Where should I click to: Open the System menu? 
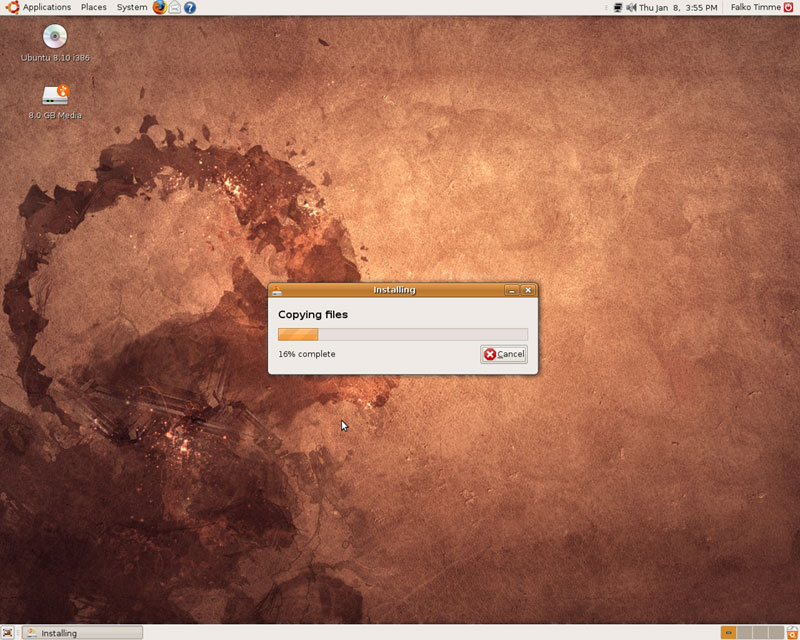tap(132, 7)
